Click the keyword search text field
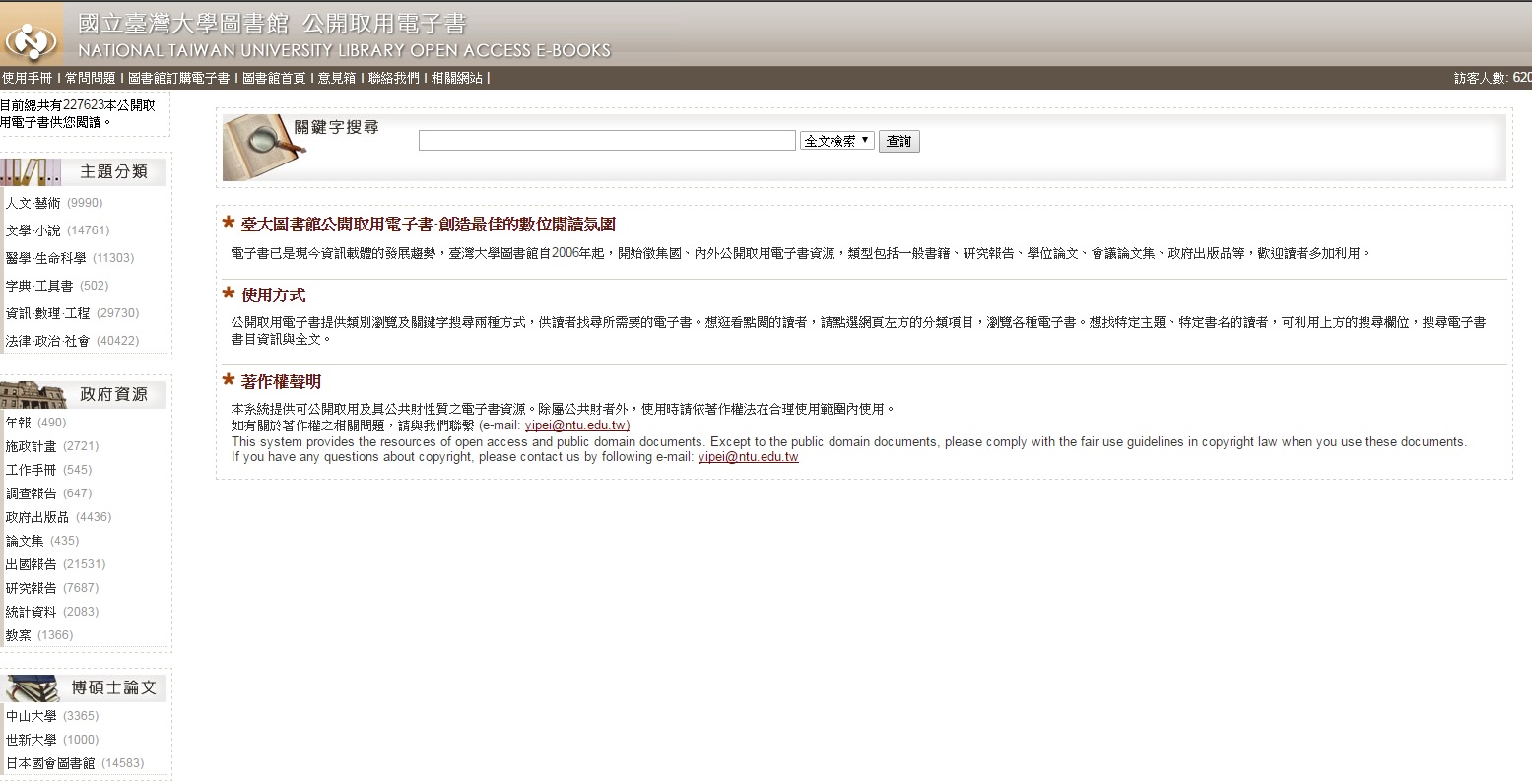Image resolution: width=1532 pixels, height=784 pixels. pos(606,141)
